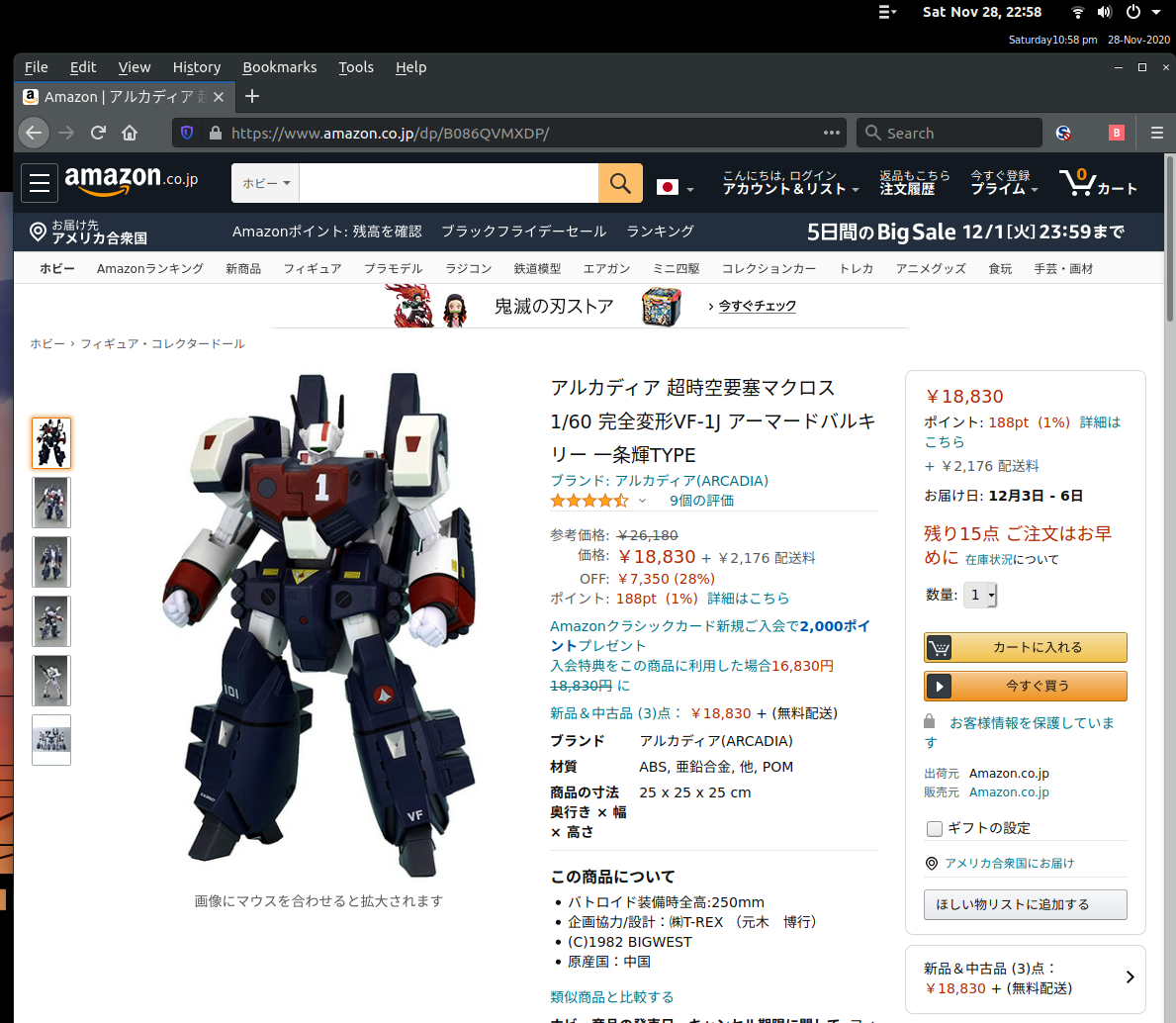Select the フィギュア category tab
Screen dimensions: 1176x1023
point(312,268)
